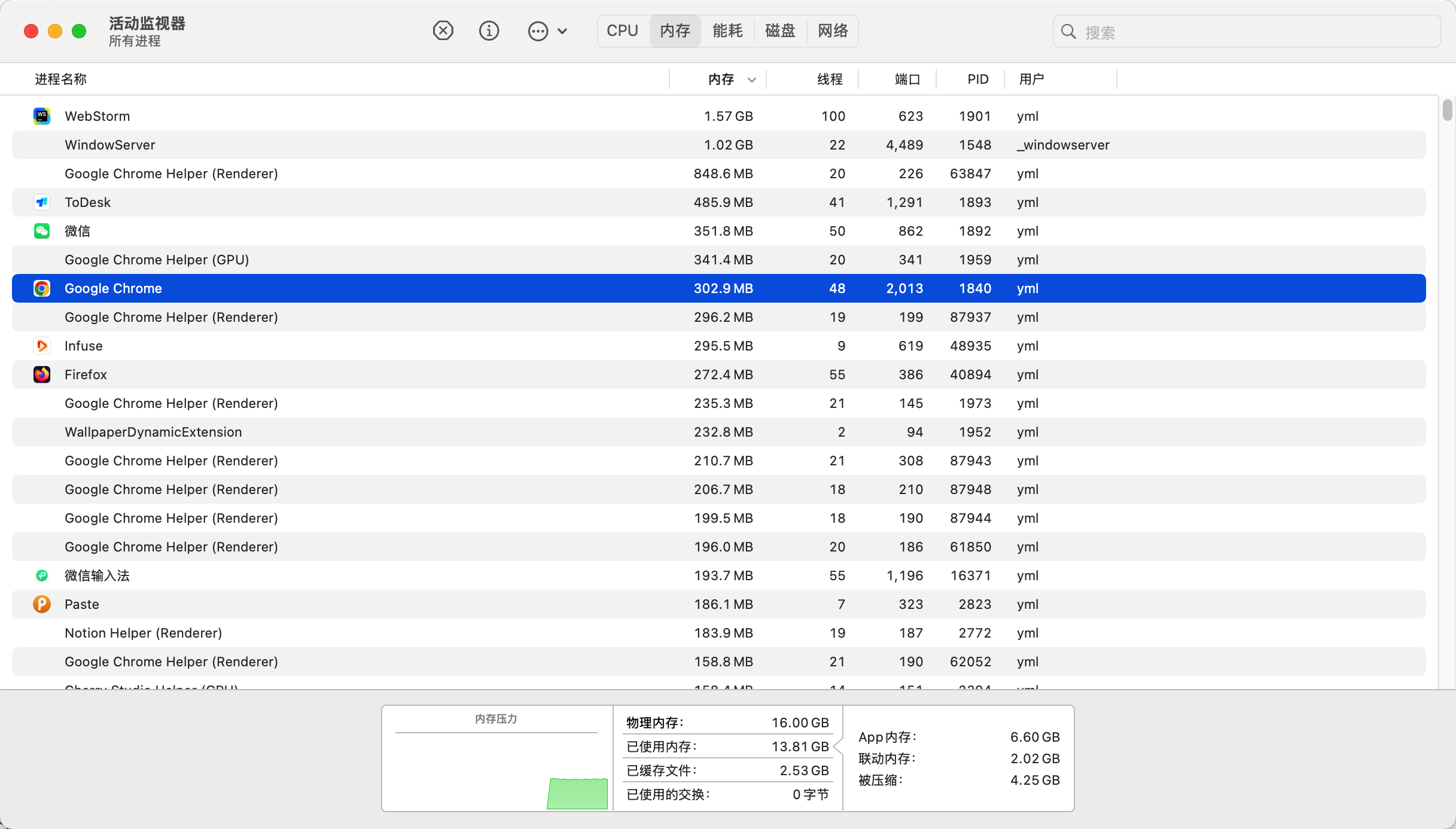Sort by the 端口 column header
The image size is (1456, 829).
pyautogui.click(x=907, y=79)
